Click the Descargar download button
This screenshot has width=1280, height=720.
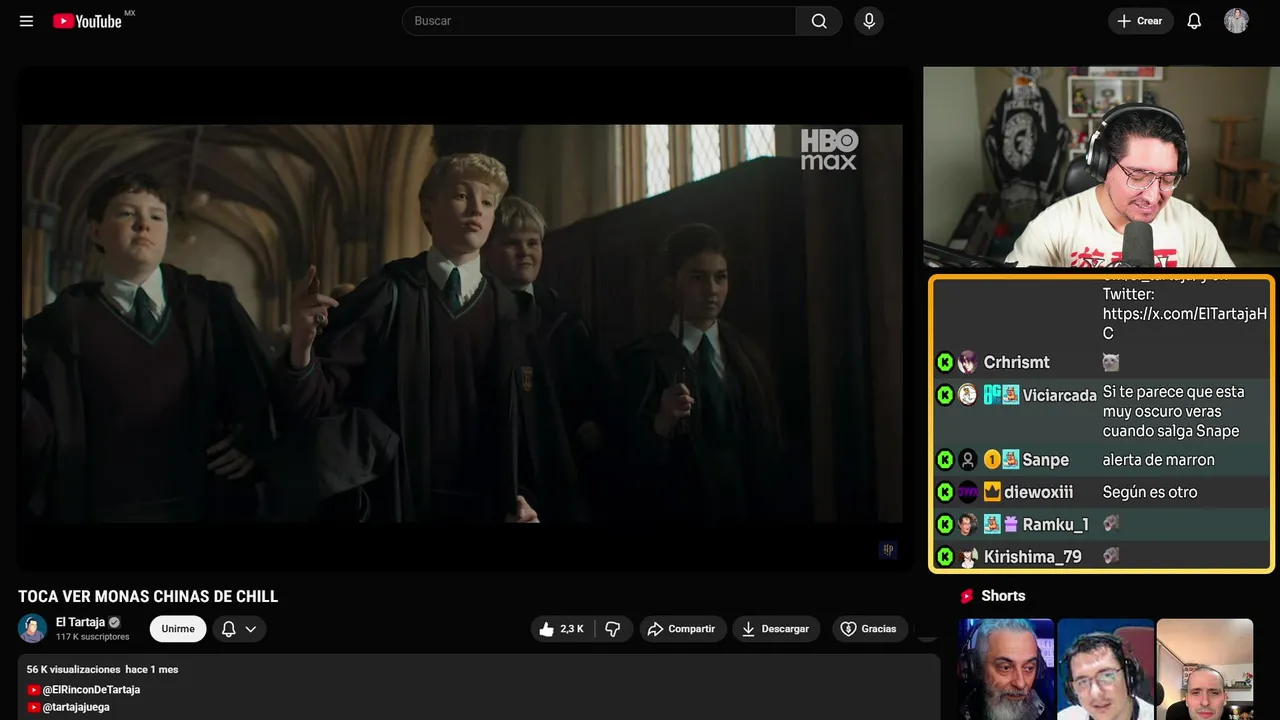tap(776, 629)
